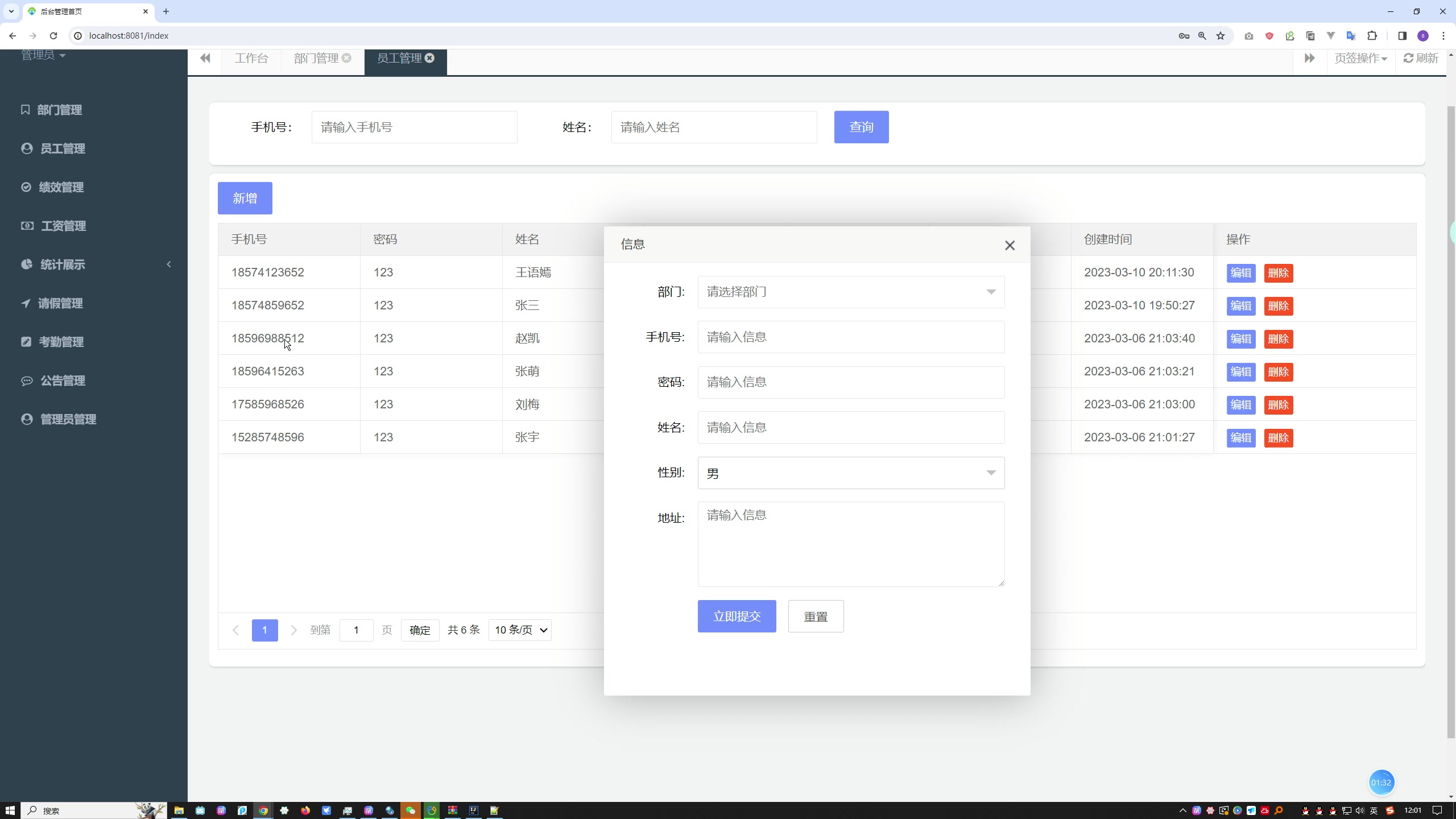This screenshot has width=1456, height=819.
Task: Reload the page with browser refresh icon
Action: point(53,36)
